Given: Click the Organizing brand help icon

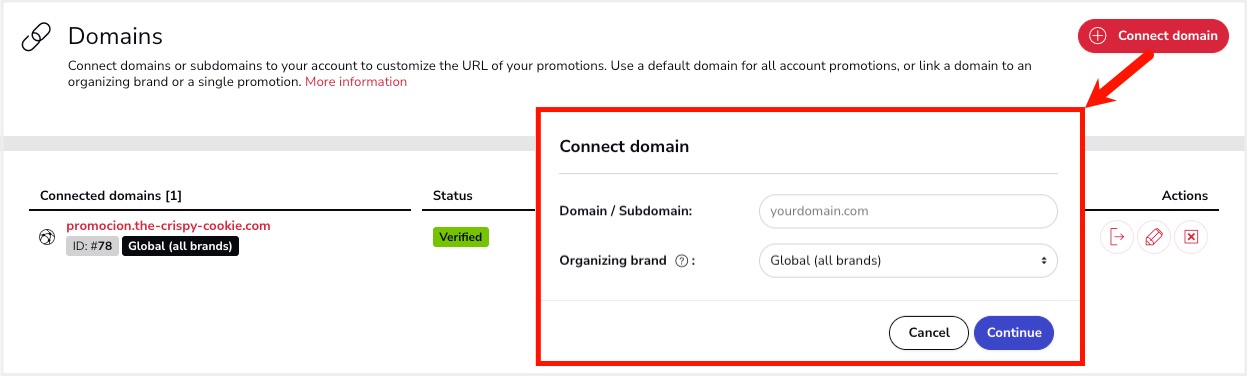Looking at the screenshot, I should 682,261.
